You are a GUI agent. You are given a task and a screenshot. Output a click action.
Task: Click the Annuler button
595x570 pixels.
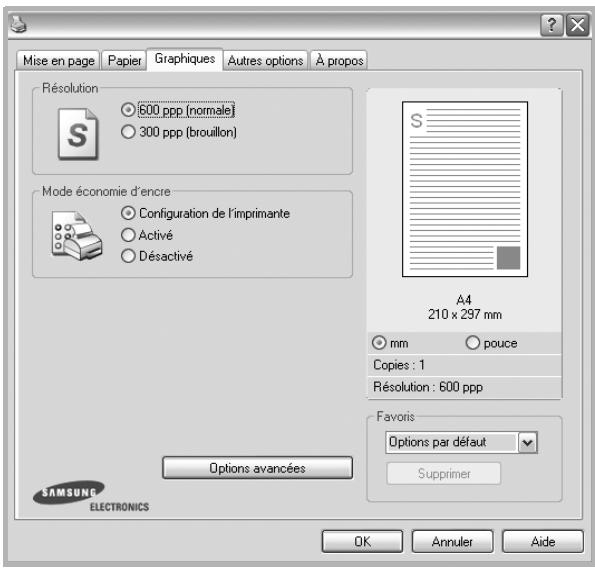[x=452, y=542]
